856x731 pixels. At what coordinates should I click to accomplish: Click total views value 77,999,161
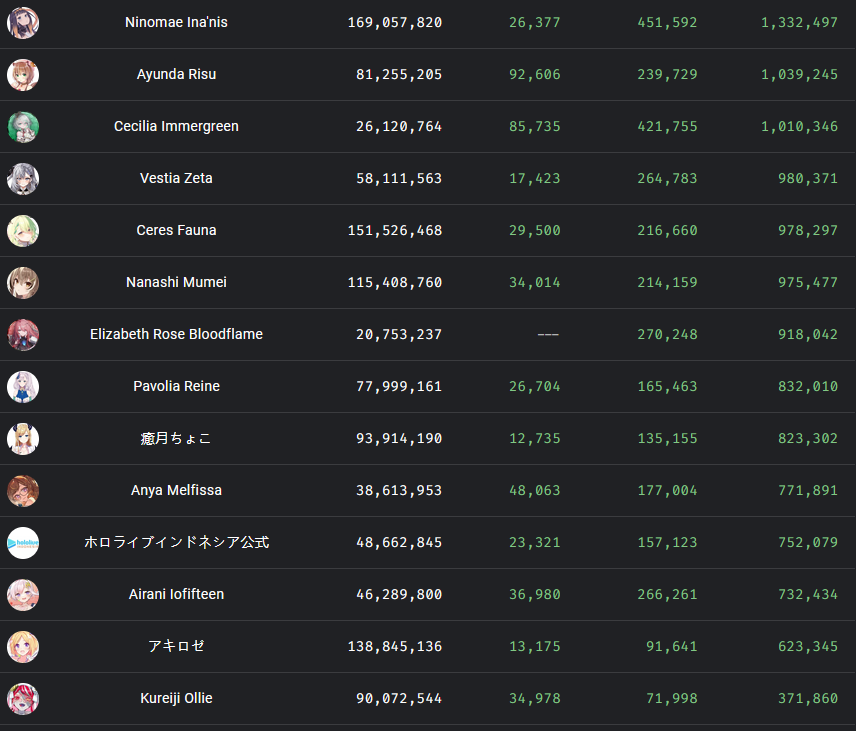399,387
